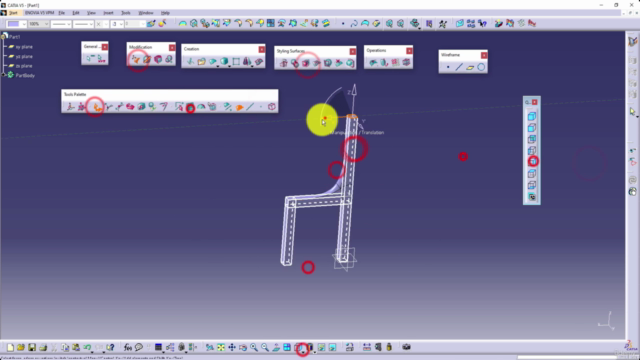
Task: Select the Circle tool in Wireframe toolbar
Action: (481, 67)
